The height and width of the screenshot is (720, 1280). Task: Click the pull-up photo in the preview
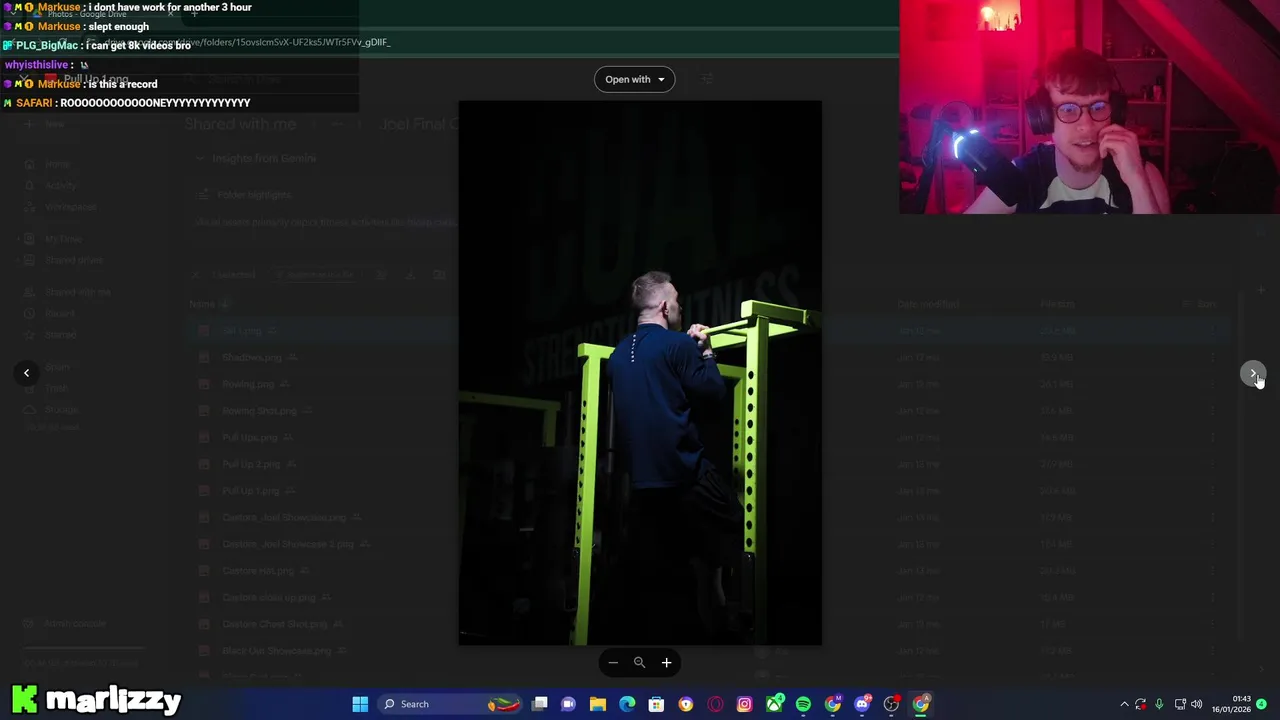pos(640,373)
